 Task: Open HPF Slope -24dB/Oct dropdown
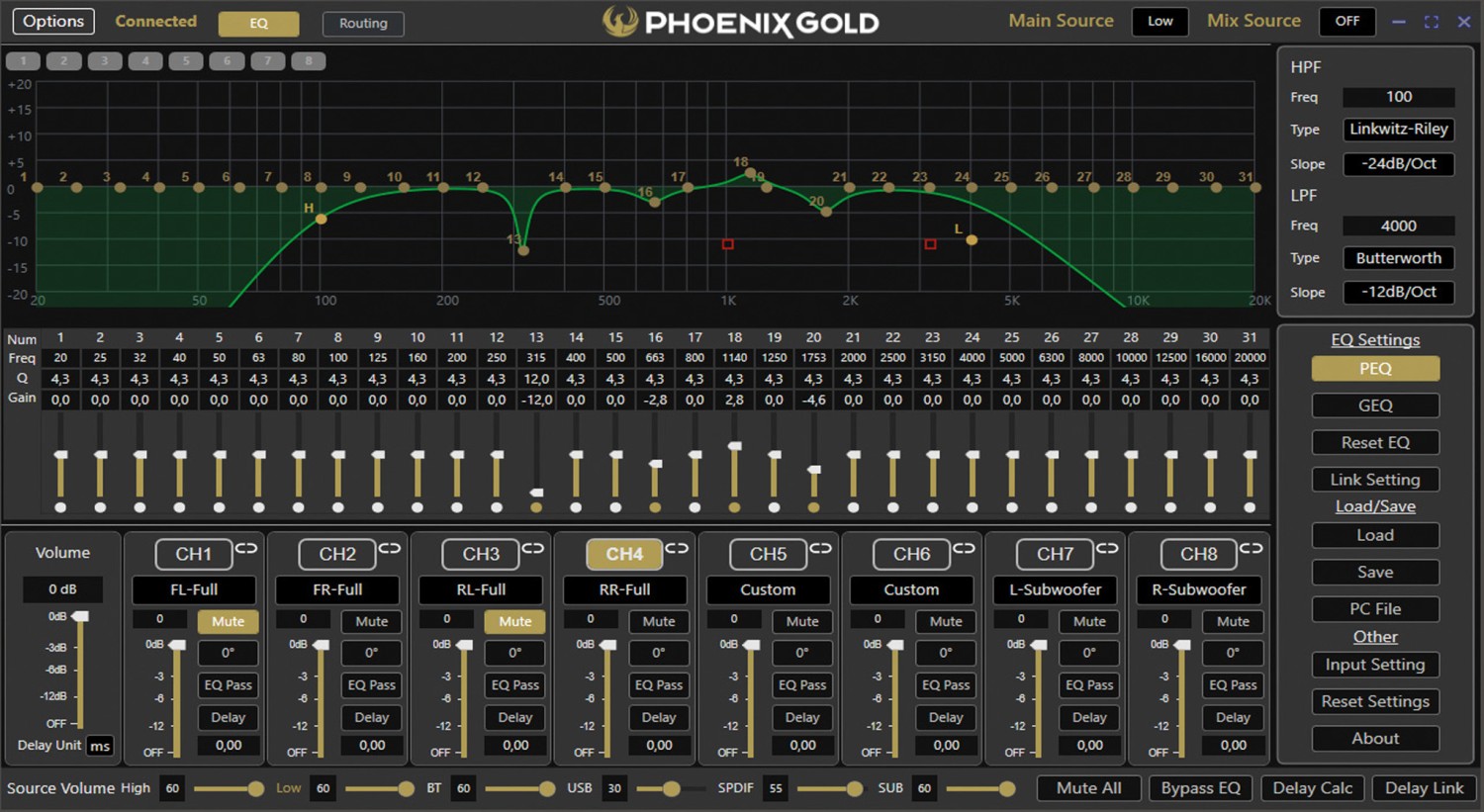(x=1398, y=163)
